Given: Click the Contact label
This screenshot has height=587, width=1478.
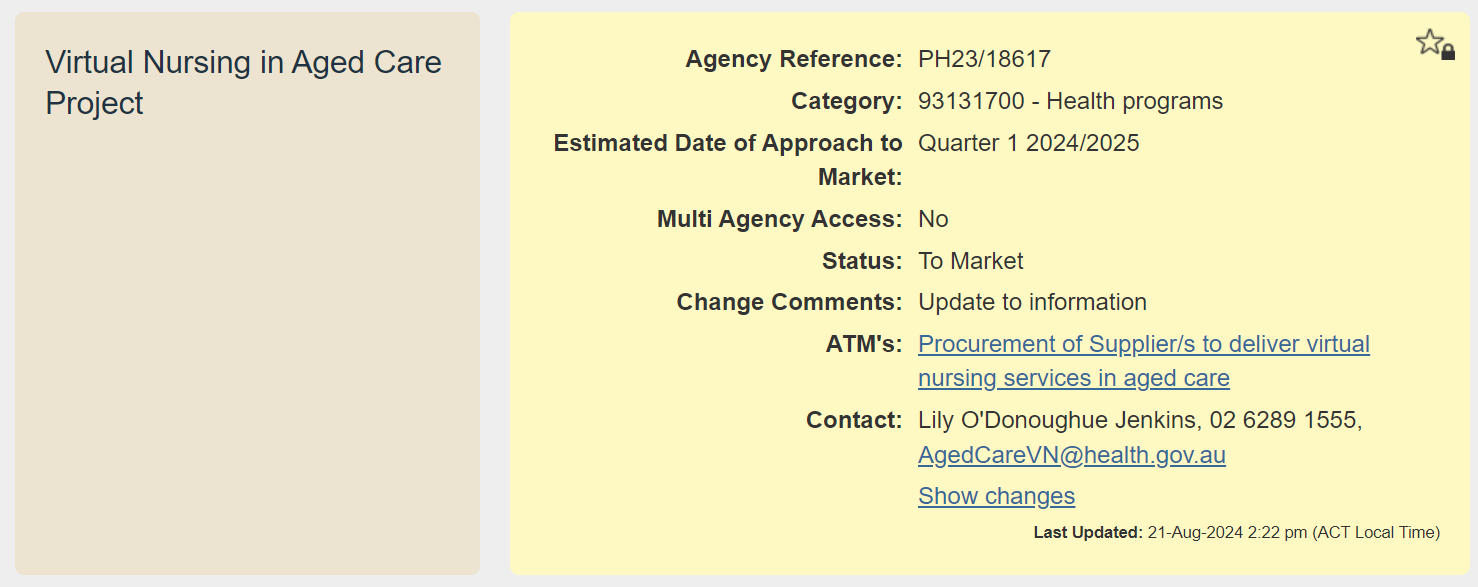Looking at the screenshot, I should (854, 421).
